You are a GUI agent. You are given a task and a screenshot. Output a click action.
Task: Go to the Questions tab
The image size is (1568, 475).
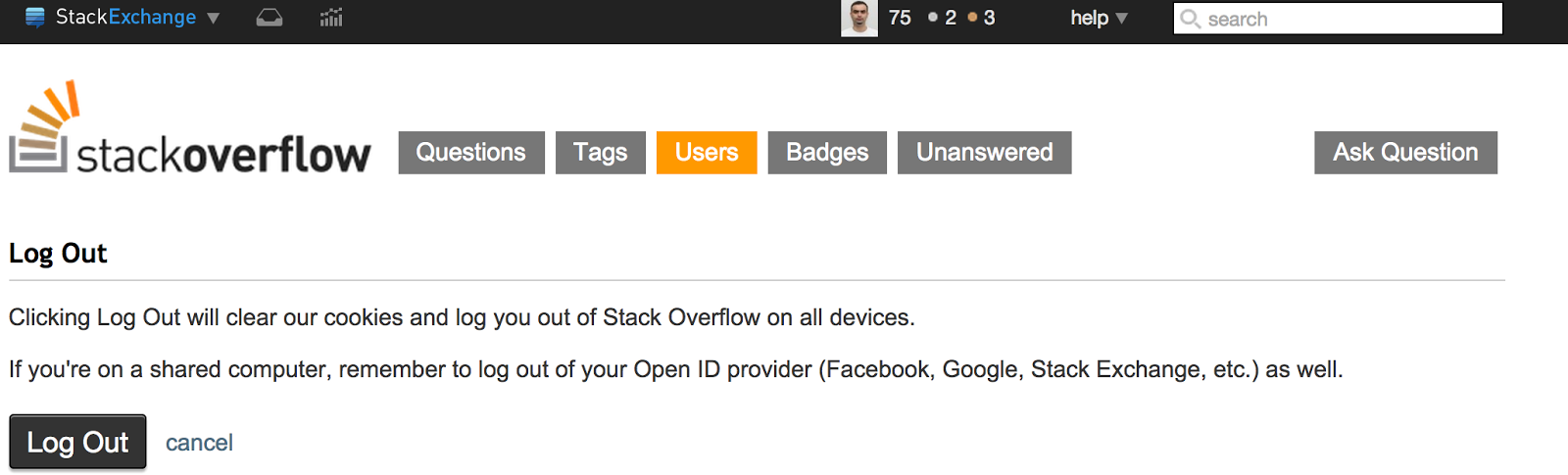click(x=471, y=153)
